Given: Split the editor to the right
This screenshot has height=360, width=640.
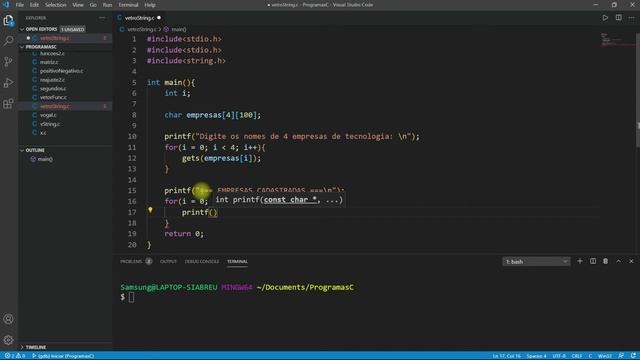Looking at the screenshot, I should pos(619,18).
